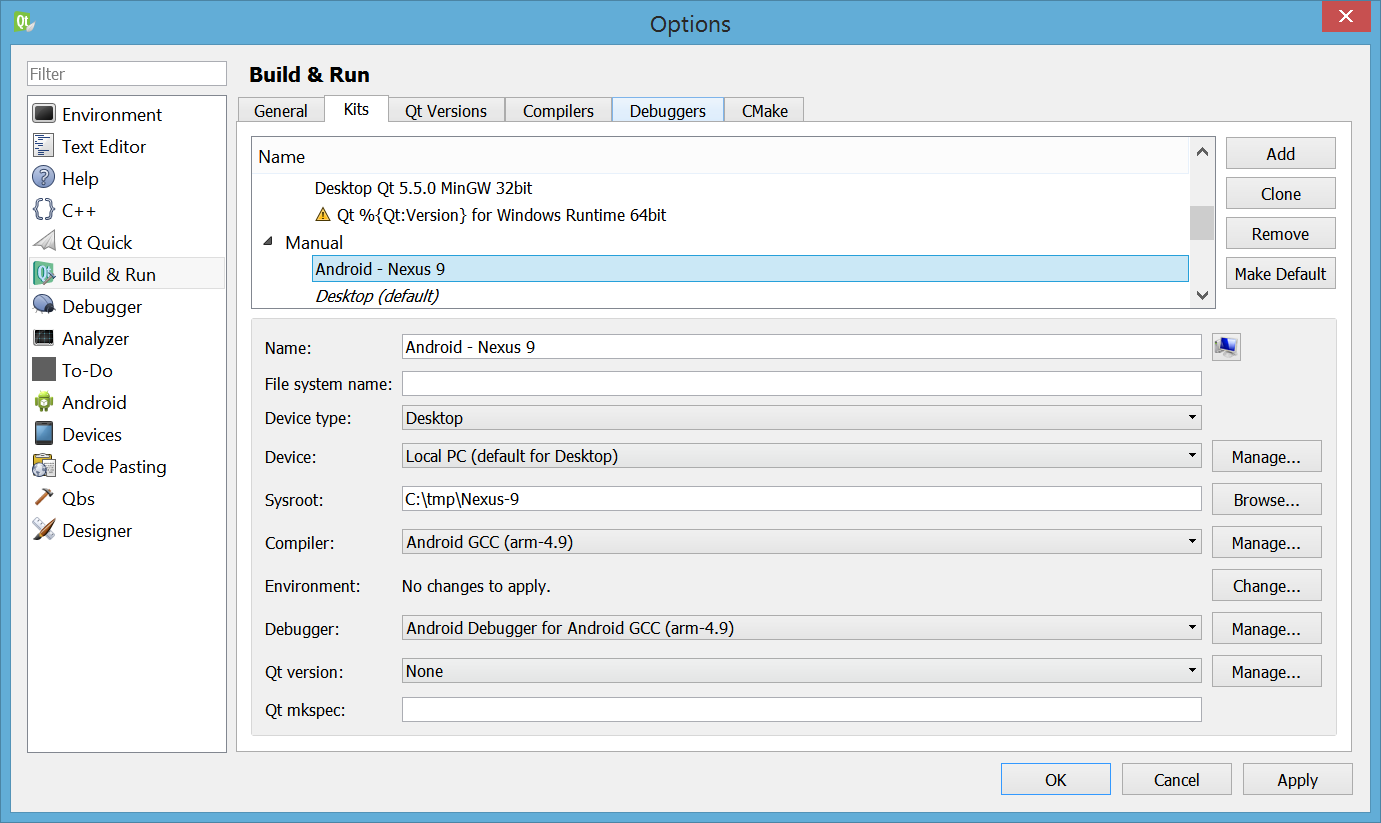Click Manage button next to Device

[1266, 456]
